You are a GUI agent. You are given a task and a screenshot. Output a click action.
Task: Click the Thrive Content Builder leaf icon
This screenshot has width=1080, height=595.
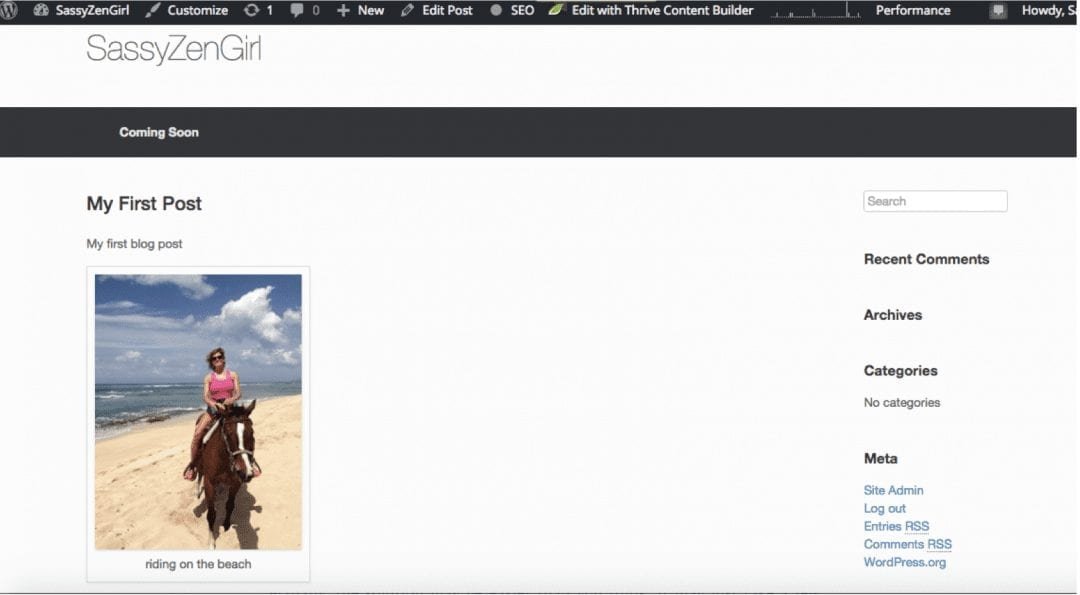[x=556, y=11]
